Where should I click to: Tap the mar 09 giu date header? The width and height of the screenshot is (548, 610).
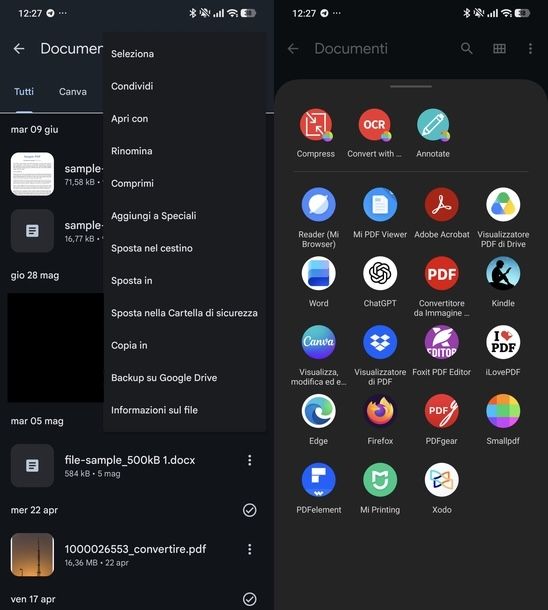tap(35, 130)
